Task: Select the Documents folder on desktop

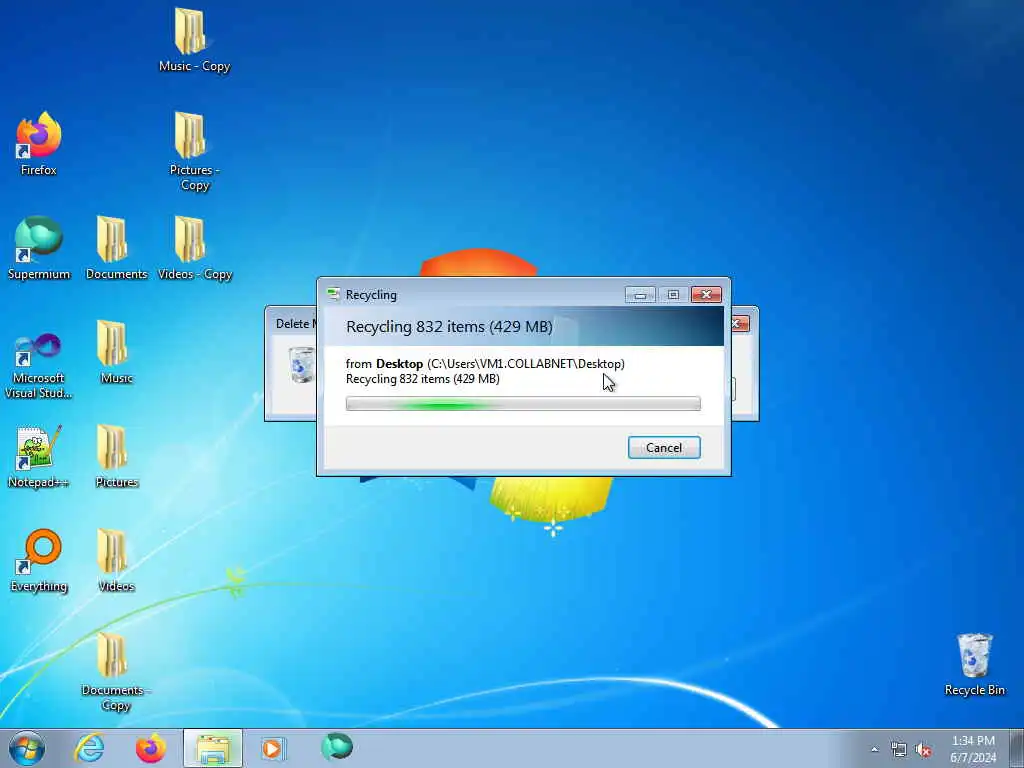Action: (116, 248)
